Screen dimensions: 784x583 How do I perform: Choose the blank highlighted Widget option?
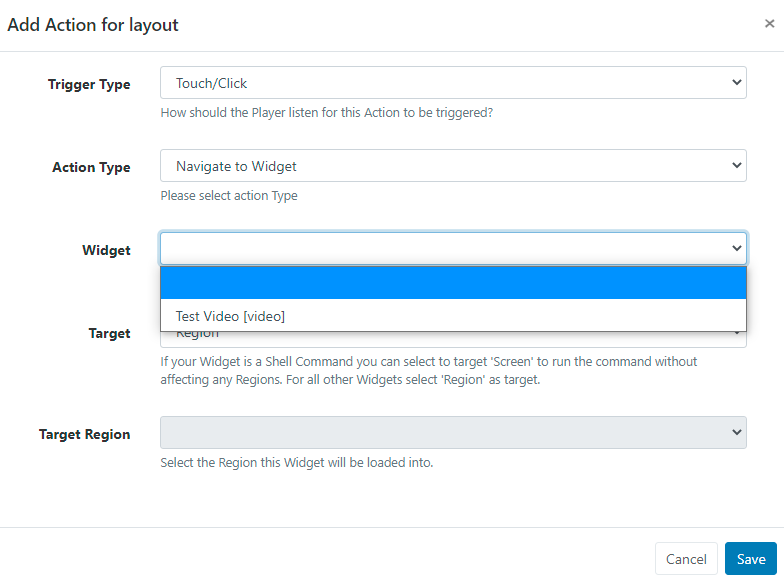click(x=453, y=284)
